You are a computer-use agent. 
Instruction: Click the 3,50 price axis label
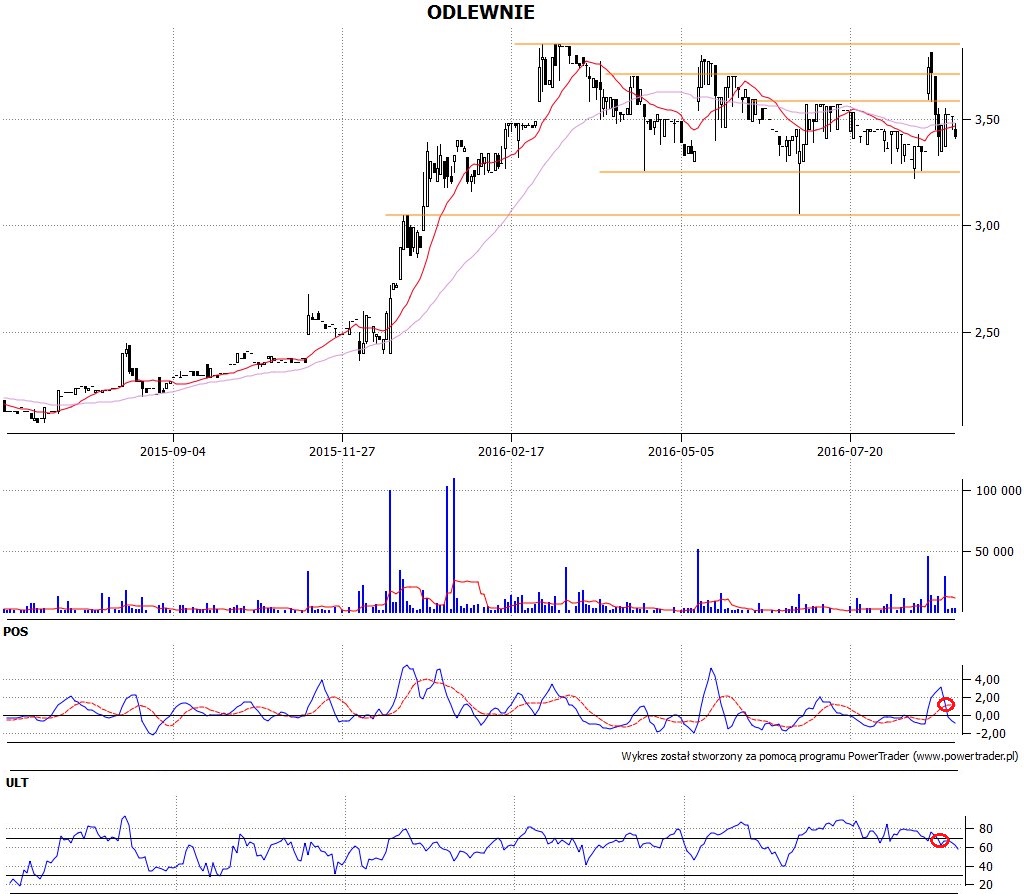point(987,120)
